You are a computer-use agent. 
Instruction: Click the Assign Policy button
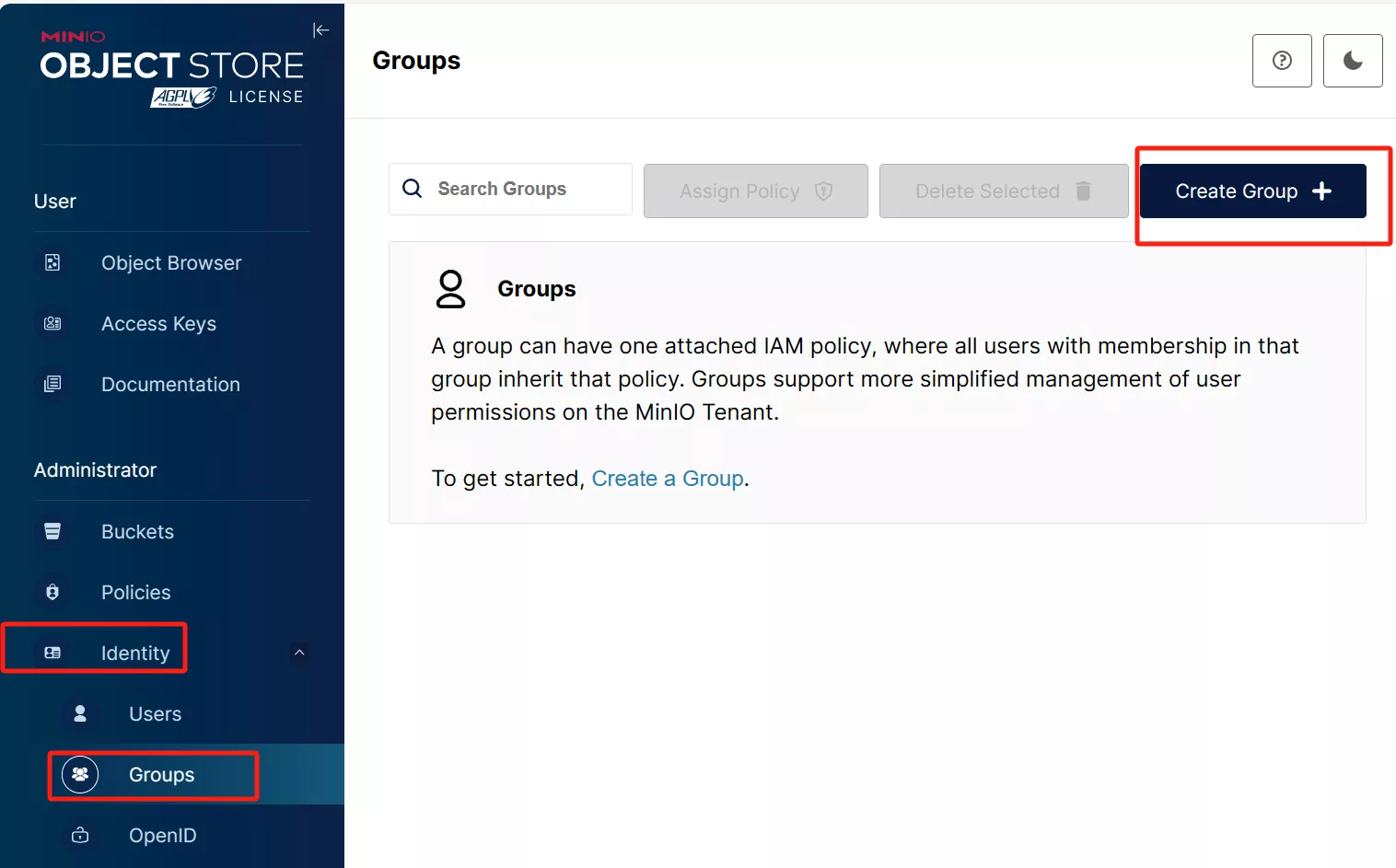(755, 191)
